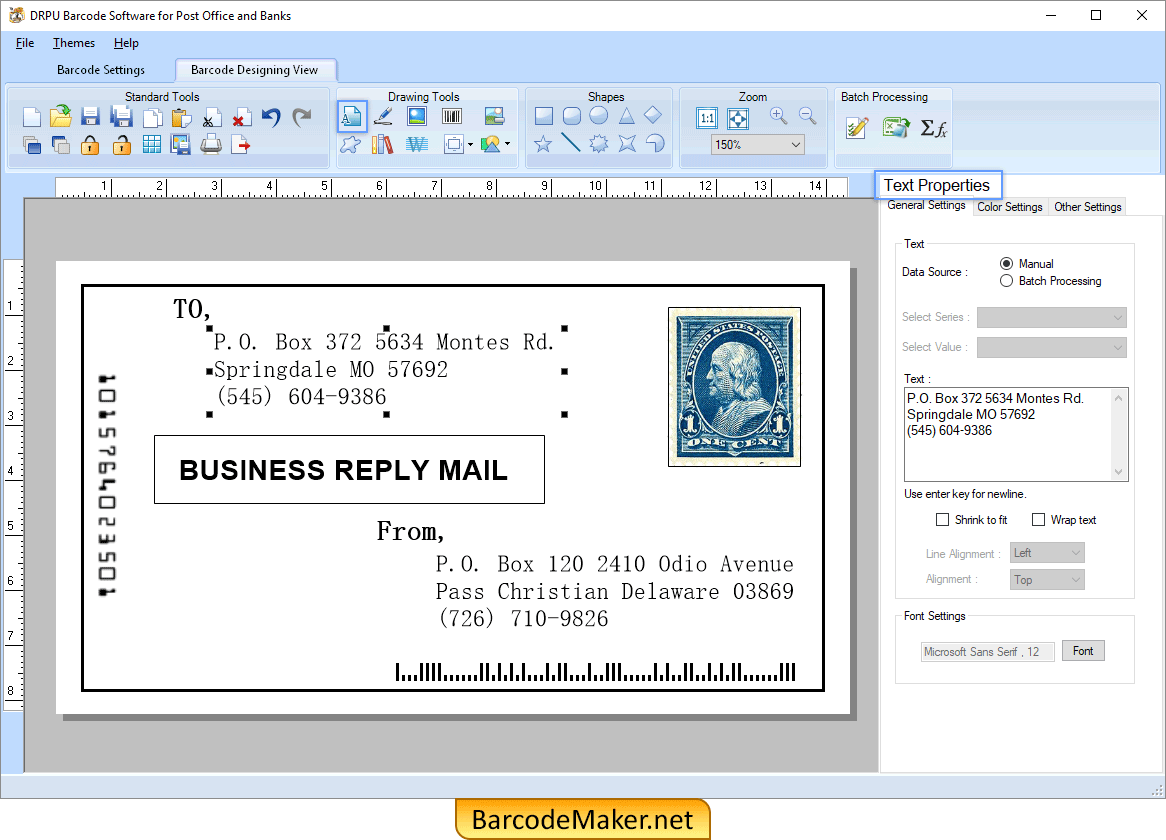Select the Barcode drawing tool
1166x840 pixels.
[452, 115]
